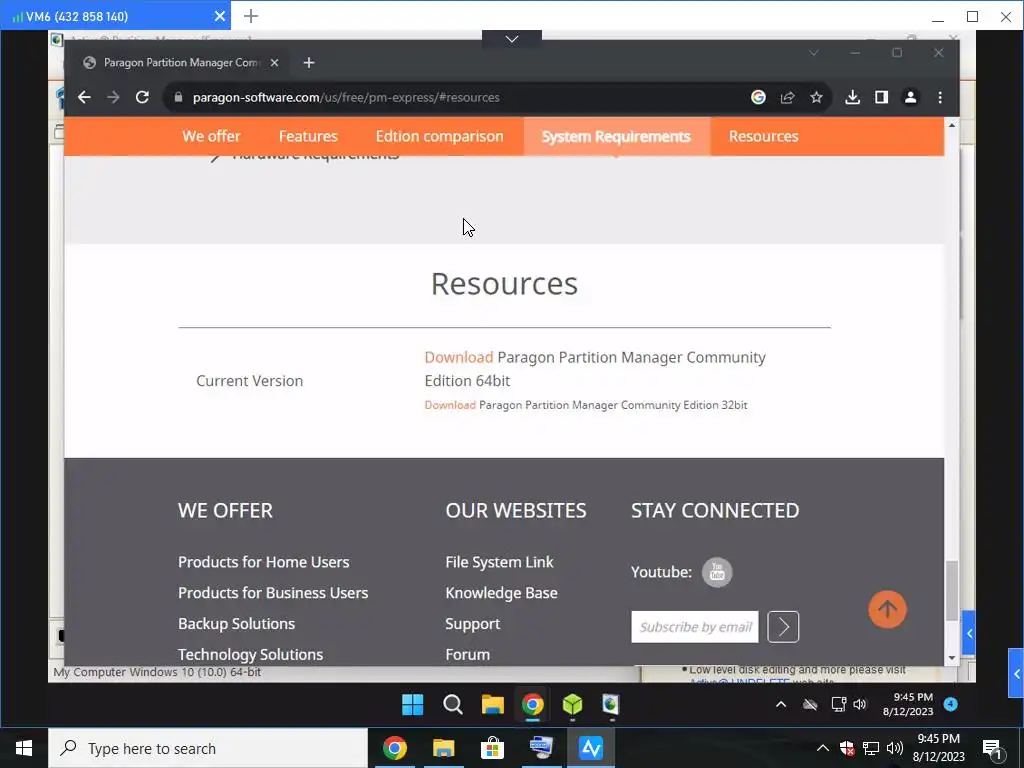Image resolution: width=1024 pixels, height=768 pixels.
Task: Open Products for Business Users
Action: coord(273,593)
